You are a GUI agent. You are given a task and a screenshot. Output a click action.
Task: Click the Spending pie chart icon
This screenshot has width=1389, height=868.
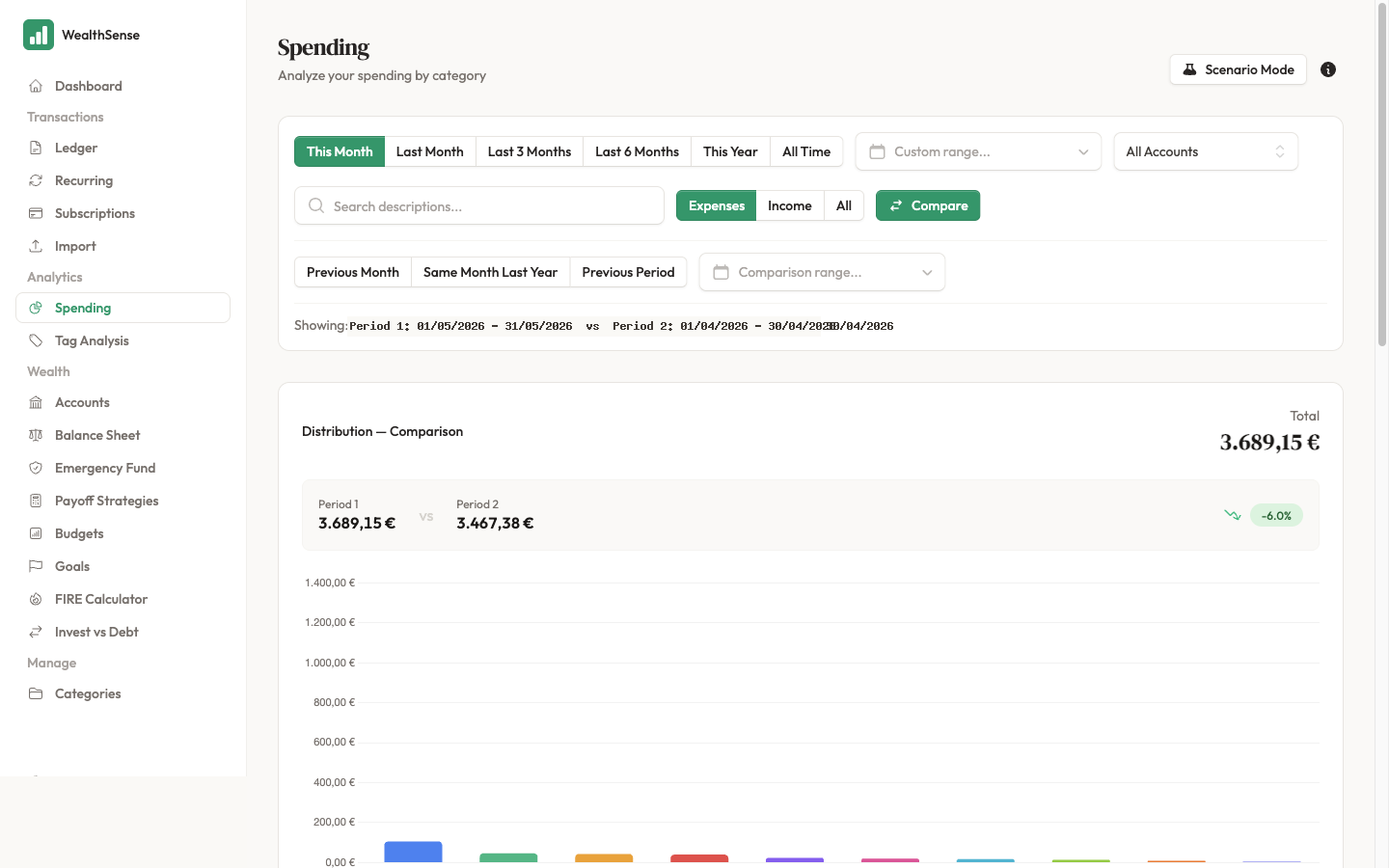36,308
